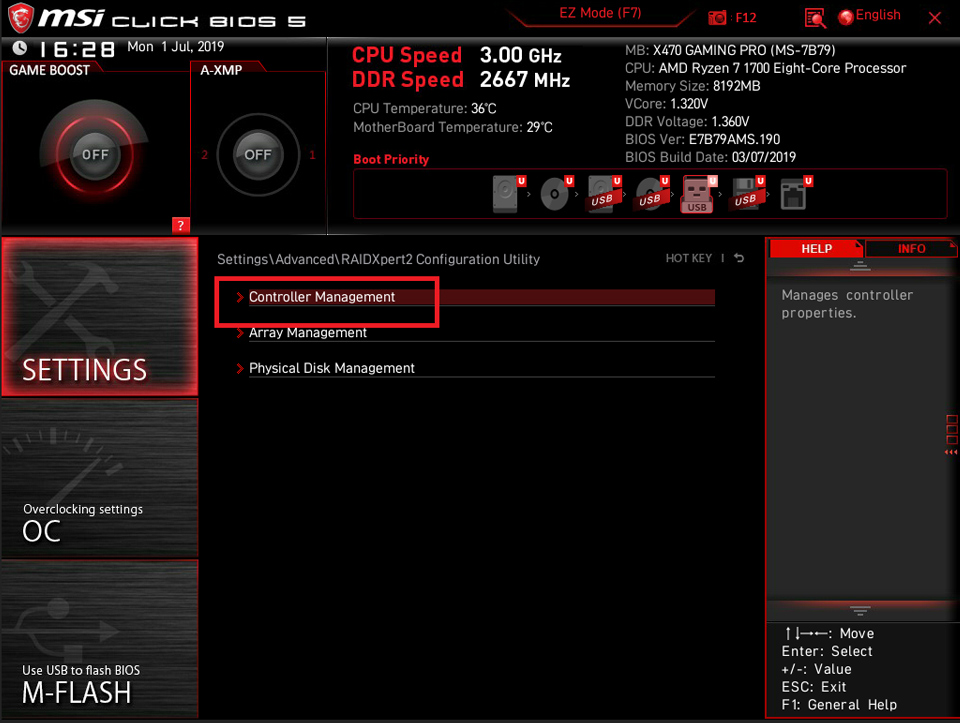Expand Array Management
Viewport: 960px width, 723px height.
pos(475,332)
